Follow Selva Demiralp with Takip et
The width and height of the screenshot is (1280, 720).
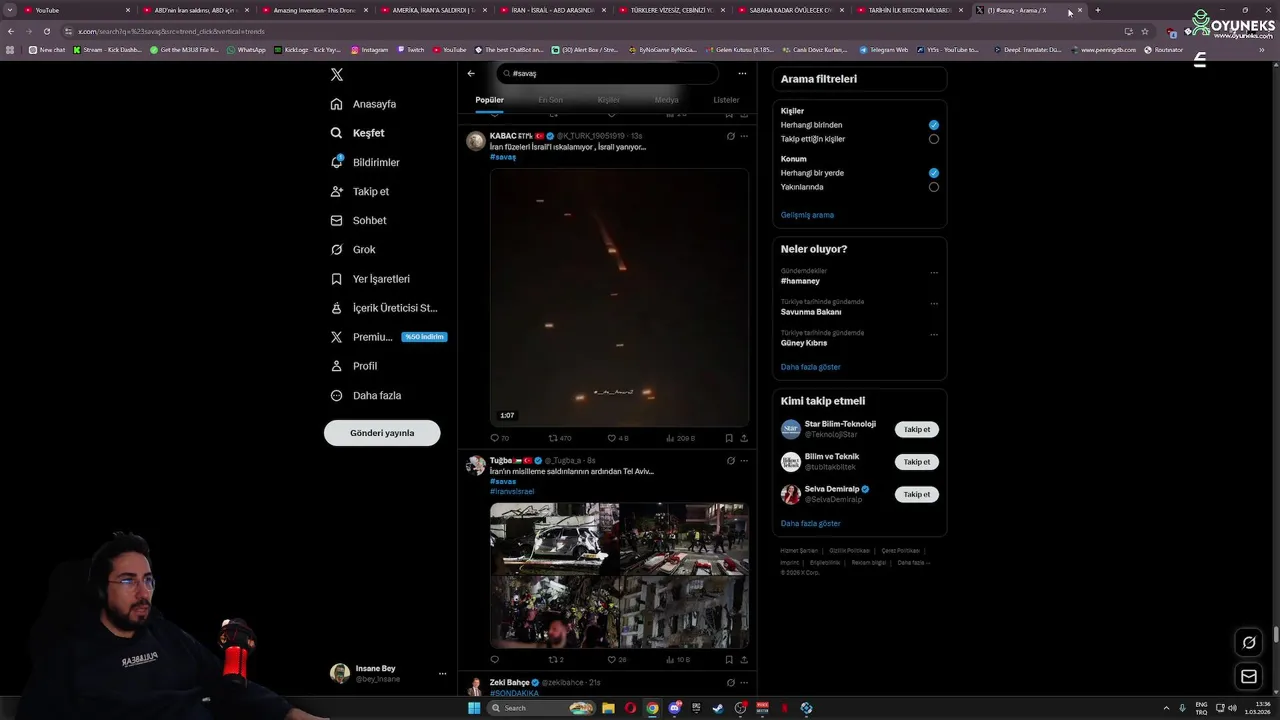pos(916,494)
